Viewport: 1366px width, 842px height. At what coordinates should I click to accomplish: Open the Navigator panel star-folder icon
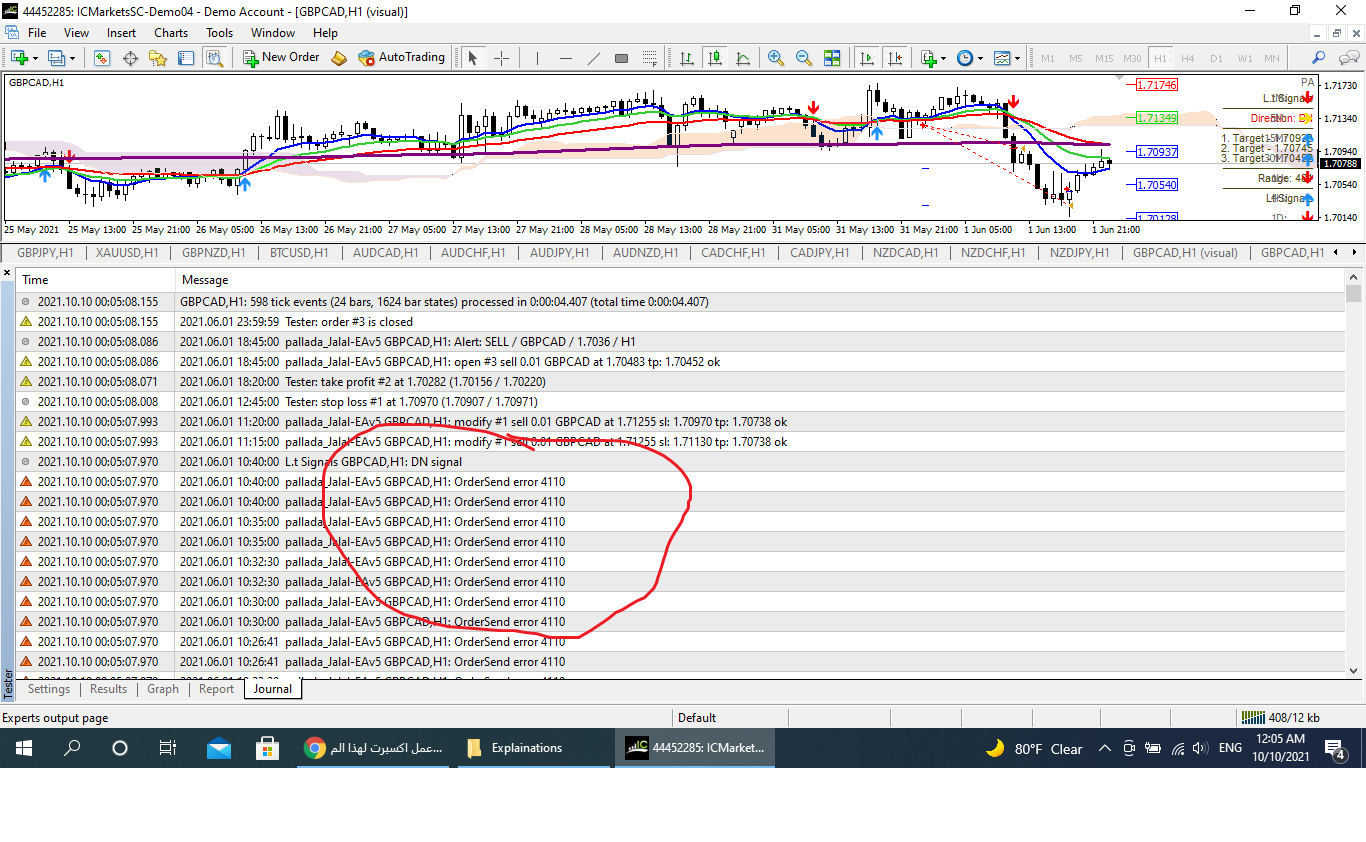(158, 58)
